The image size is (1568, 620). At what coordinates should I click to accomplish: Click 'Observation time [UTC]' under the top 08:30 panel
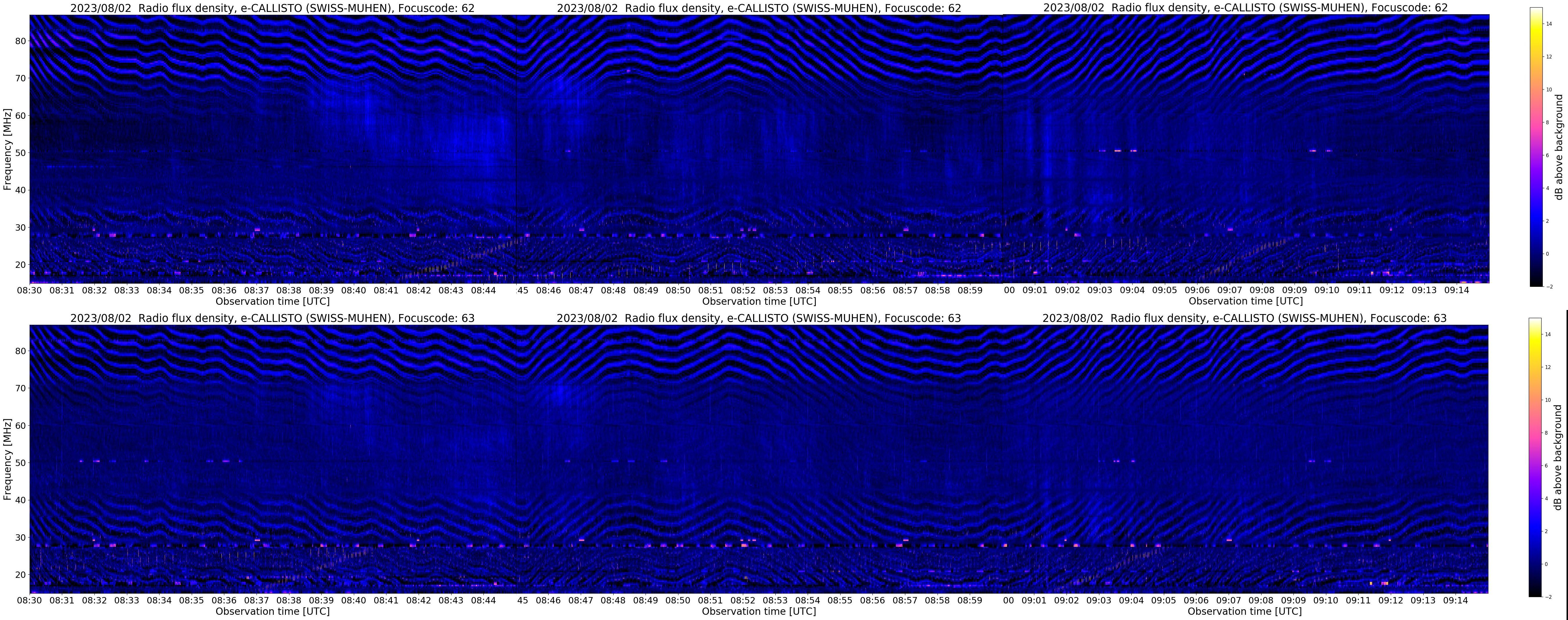pos(273,301)
